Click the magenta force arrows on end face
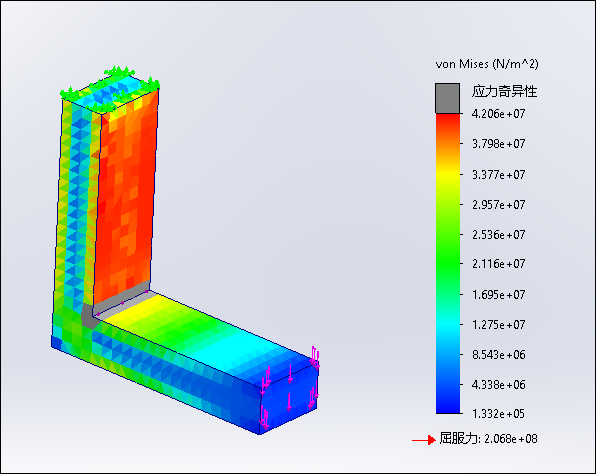The height and width of the screenshot is (474, 596). pyautogui.click(x=290, y=388)
